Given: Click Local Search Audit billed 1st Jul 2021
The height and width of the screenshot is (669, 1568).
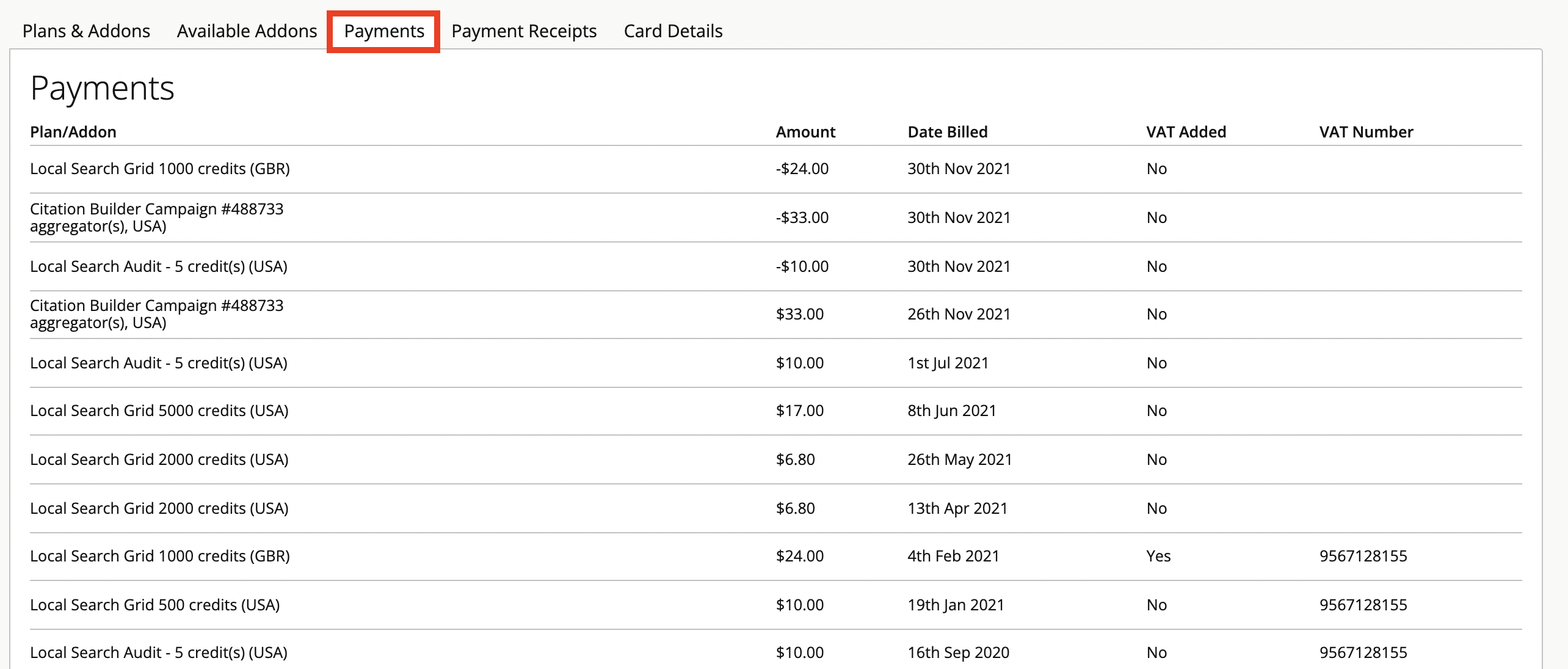Looking at the screenshot, I should point(159,363).
